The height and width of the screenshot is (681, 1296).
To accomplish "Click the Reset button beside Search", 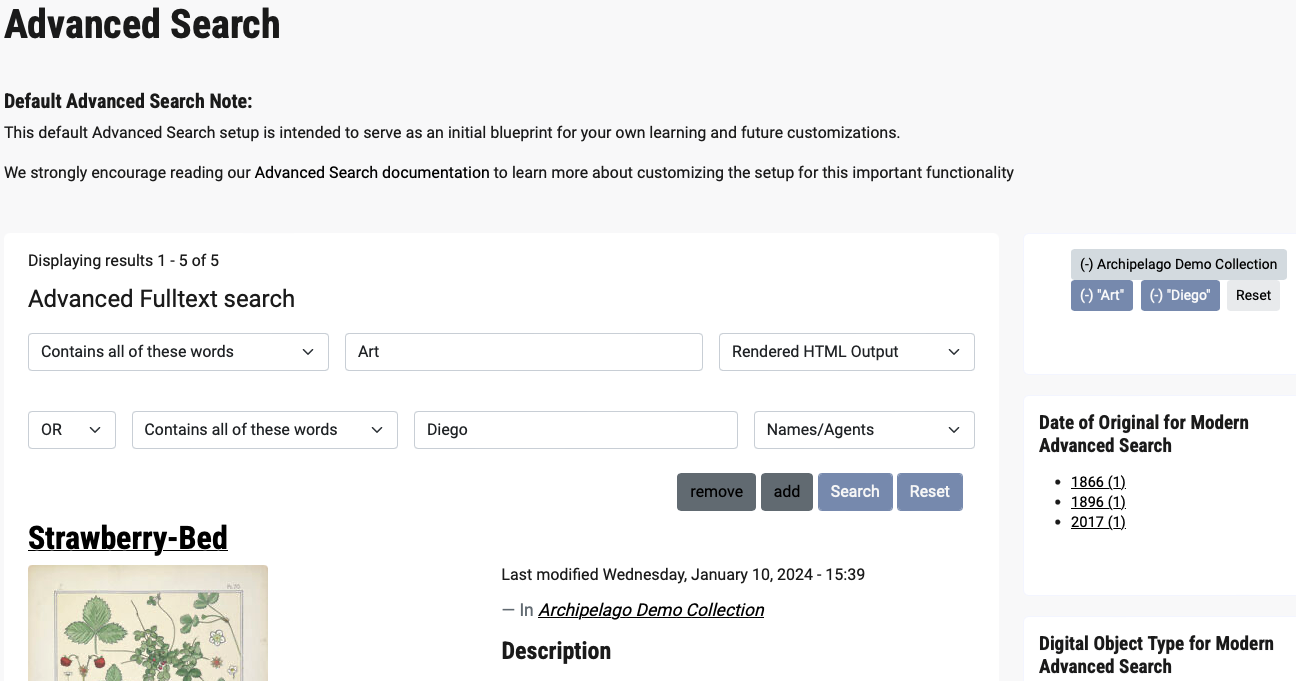I will pos(929,492).
